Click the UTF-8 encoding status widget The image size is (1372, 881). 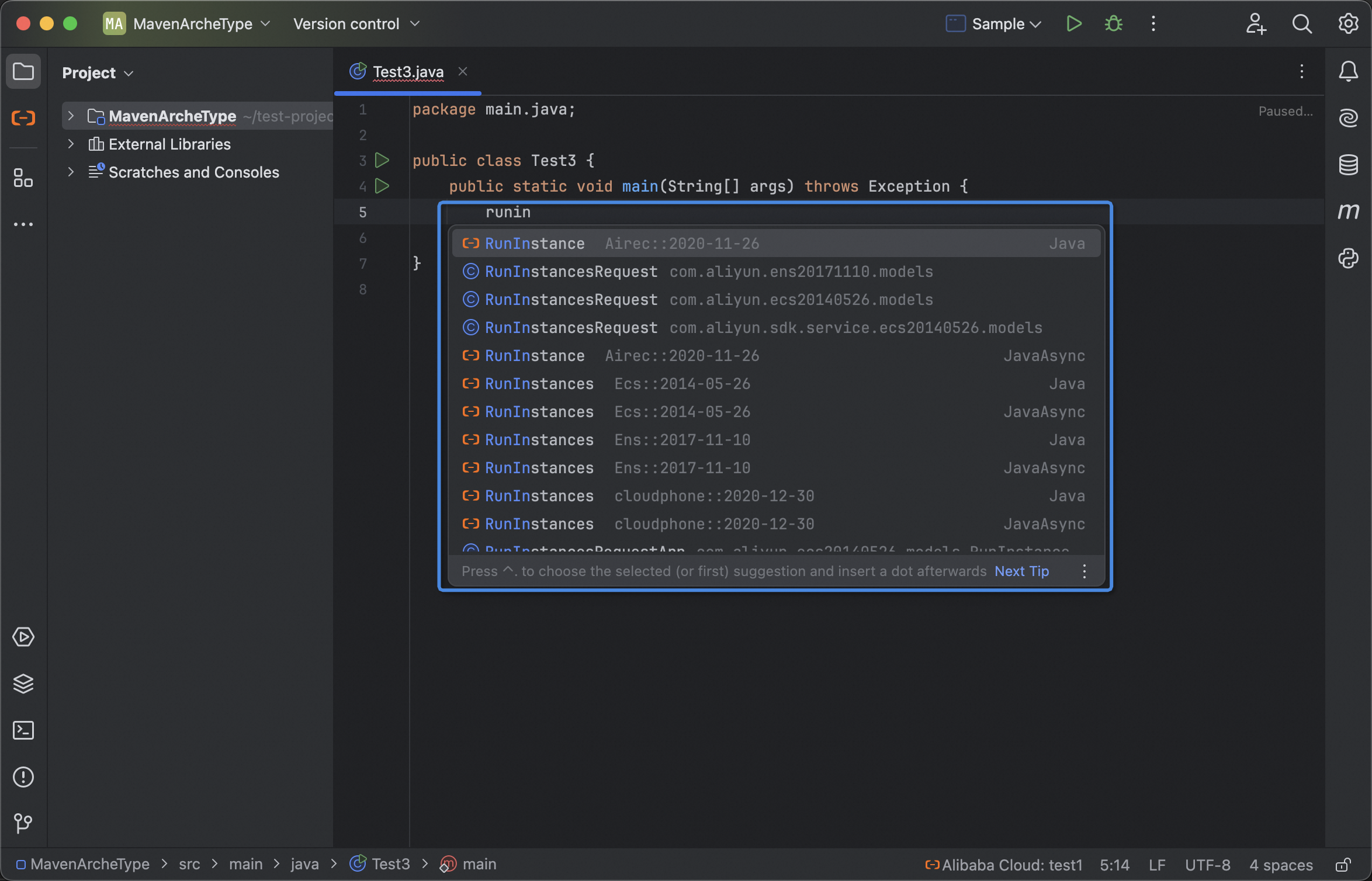coord(1207,865)
